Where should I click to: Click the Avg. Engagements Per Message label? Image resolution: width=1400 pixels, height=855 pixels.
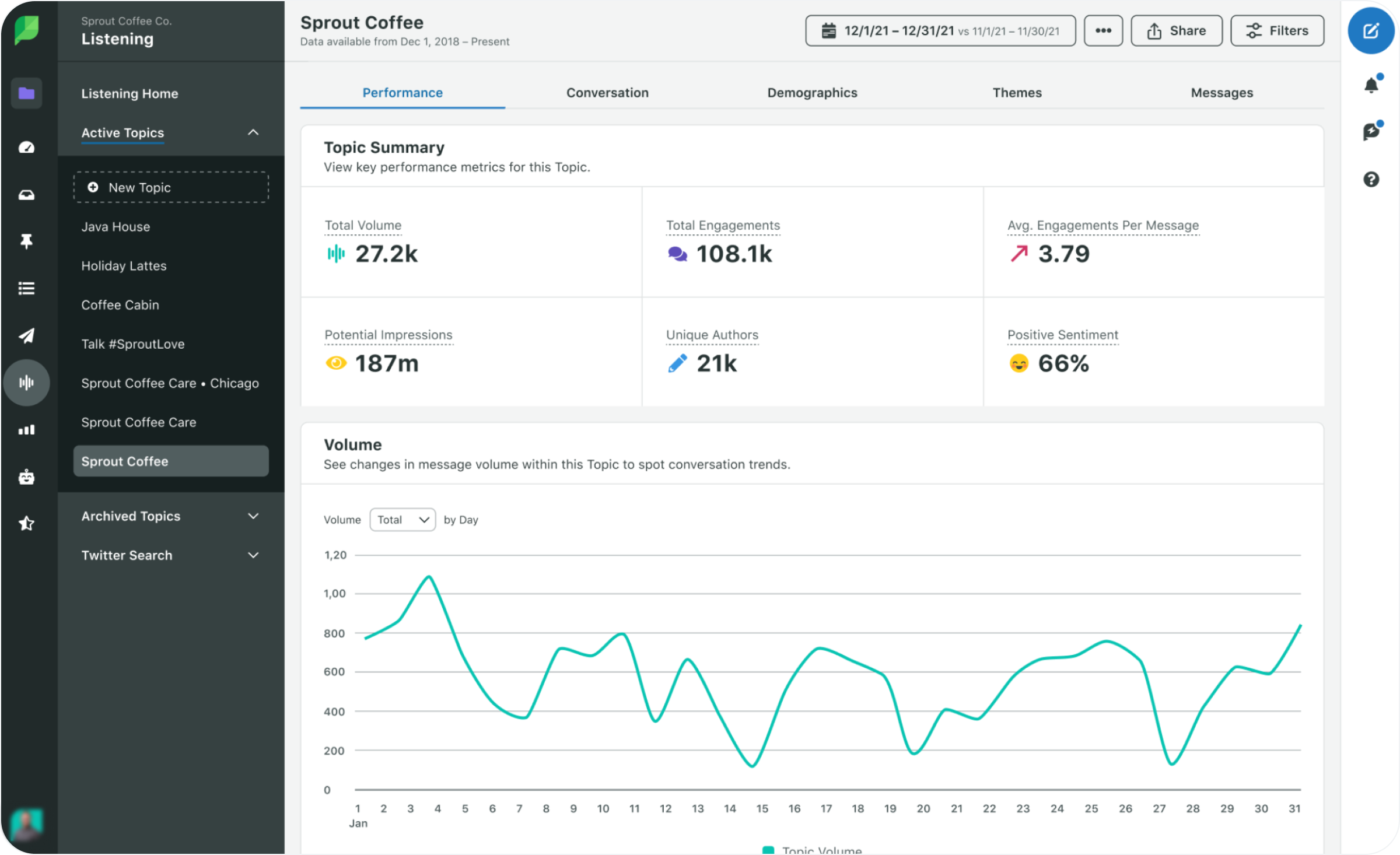(x=1103, y=225)
